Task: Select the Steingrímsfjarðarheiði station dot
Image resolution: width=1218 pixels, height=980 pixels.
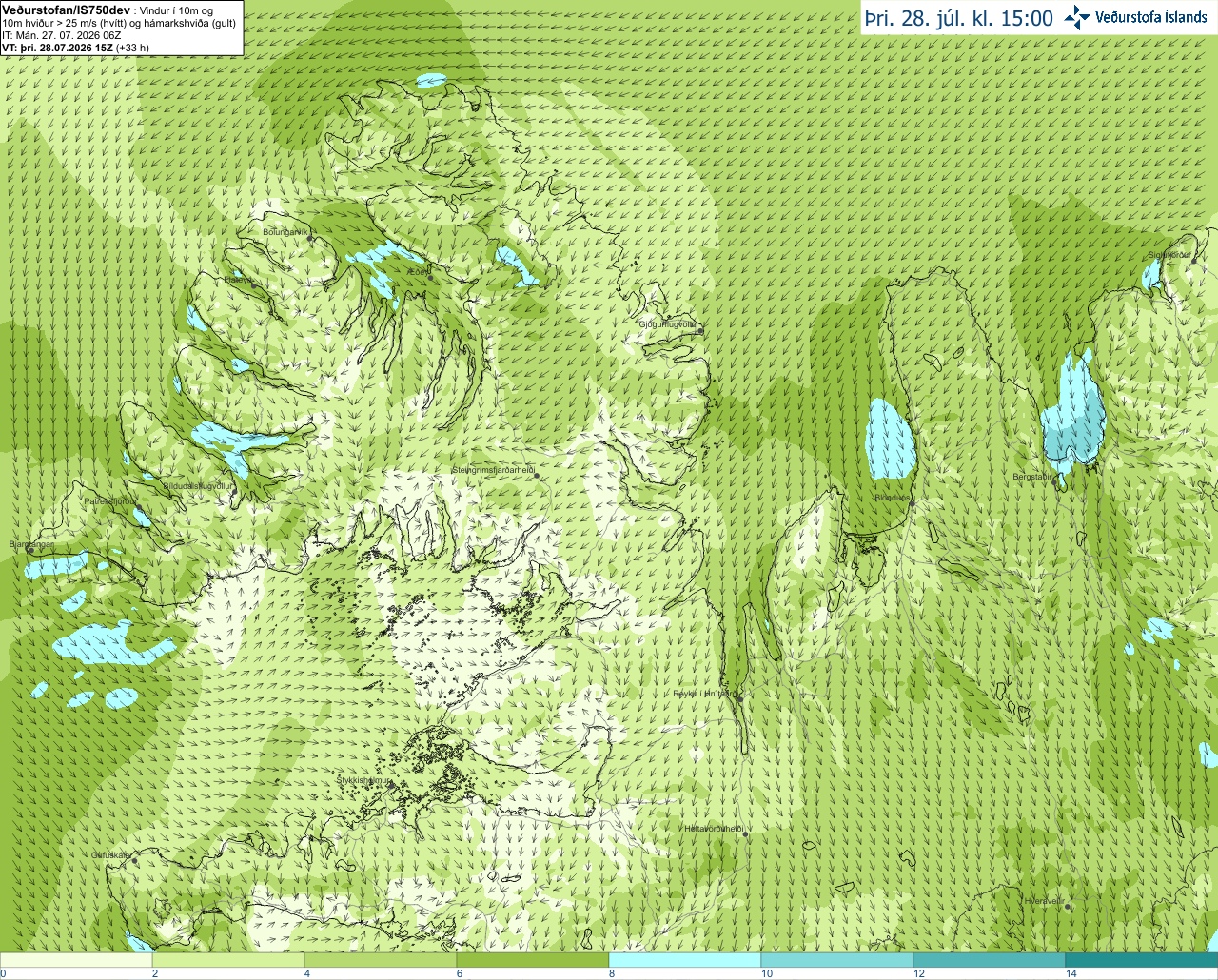Action: pyautogui.click(x=536, y=475)
